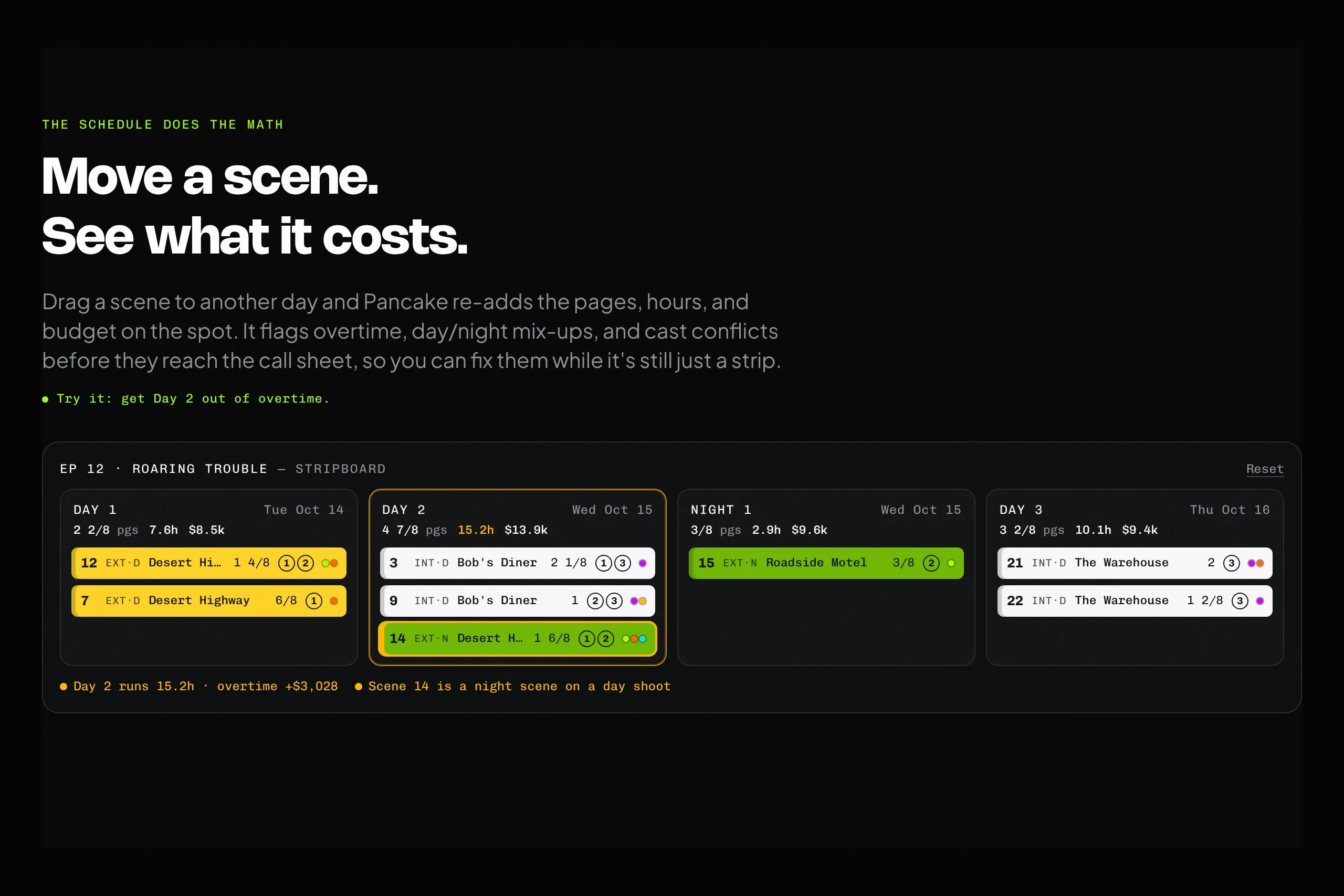Click the green dot on scene 15
Image resolution: width=1344 pixels, height=896 pixels.
(x=951, y=563)
